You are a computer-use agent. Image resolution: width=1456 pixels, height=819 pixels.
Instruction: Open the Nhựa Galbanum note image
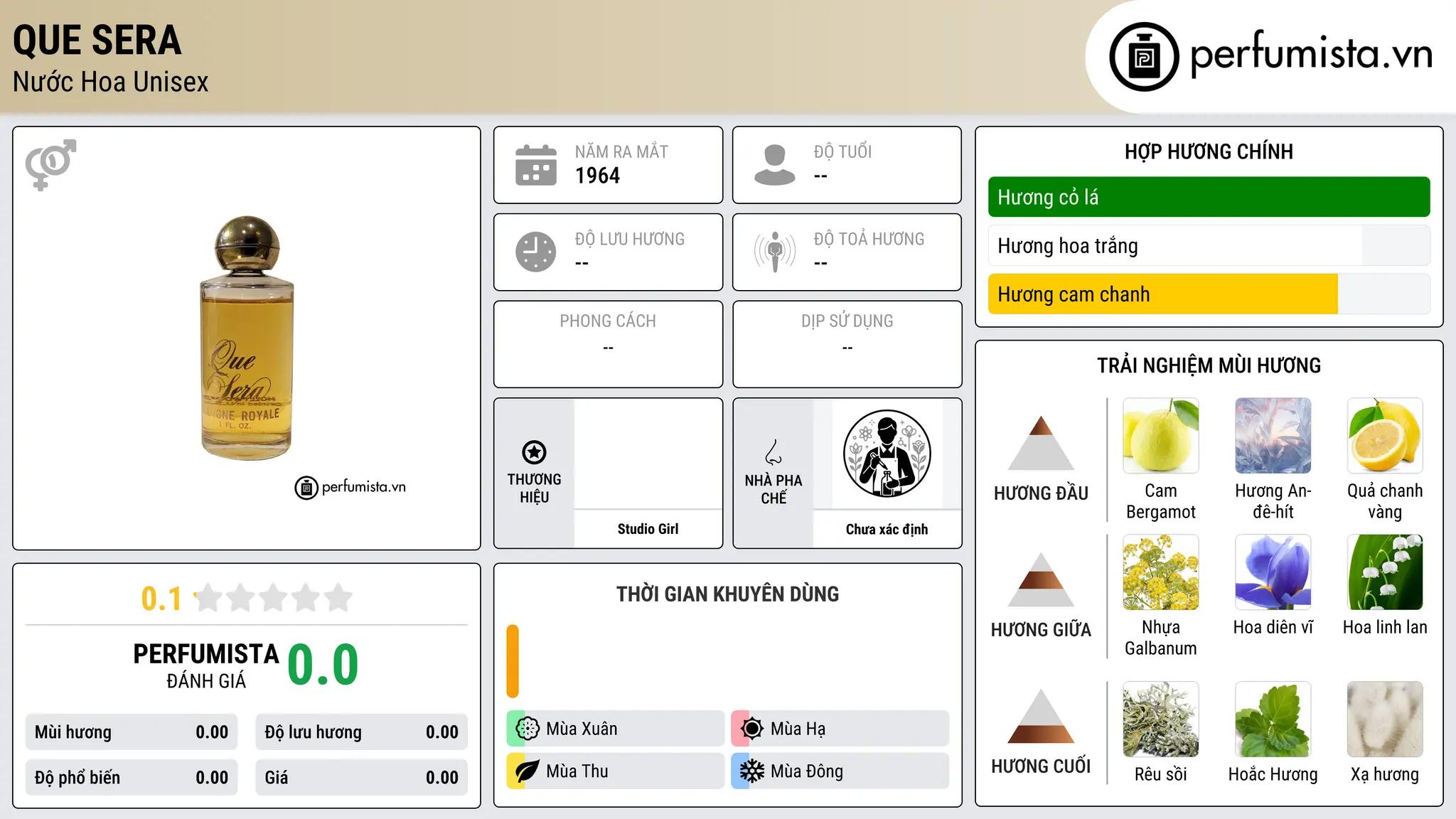coord(1161,572)
